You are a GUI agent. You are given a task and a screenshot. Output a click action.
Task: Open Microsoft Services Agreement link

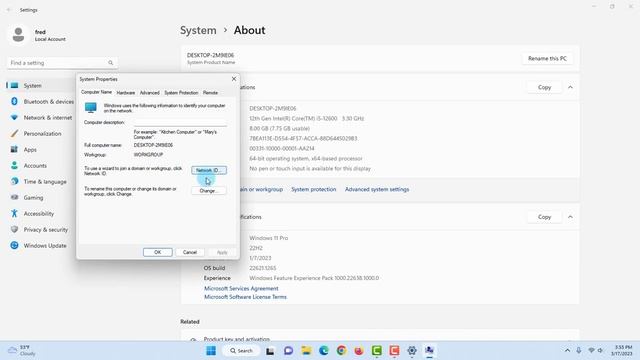click(x=241, y=289)
